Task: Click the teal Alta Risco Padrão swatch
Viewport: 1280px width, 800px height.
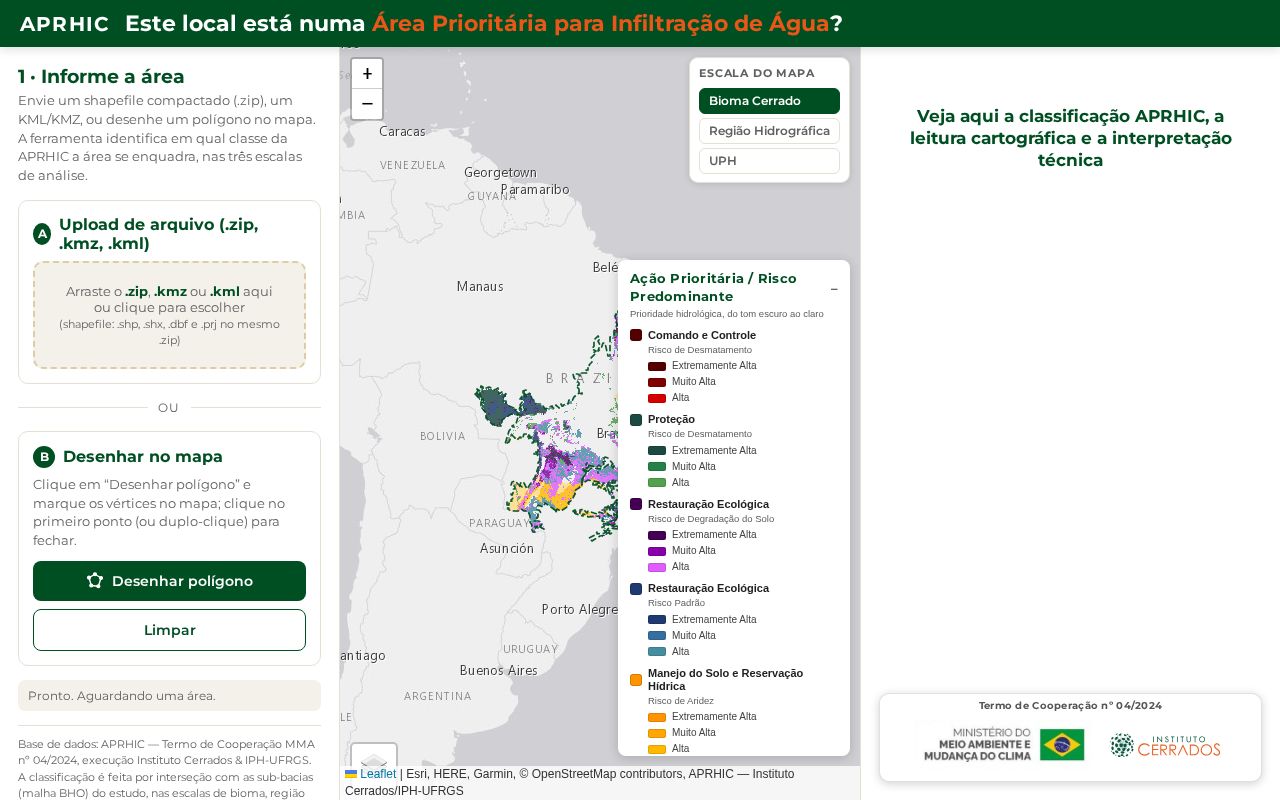Action: pos(657,652)
